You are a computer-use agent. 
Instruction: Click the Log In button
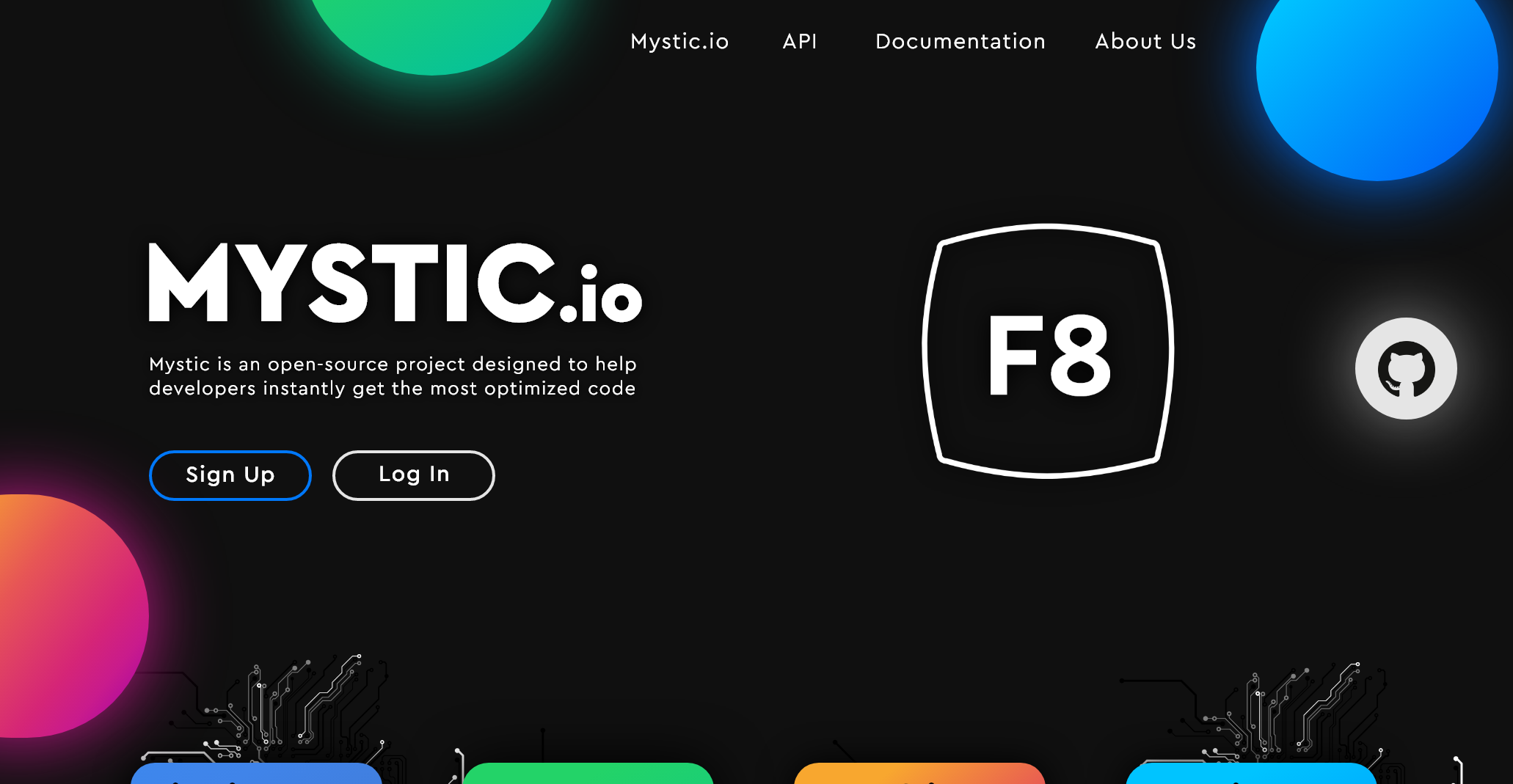point(413,475)
